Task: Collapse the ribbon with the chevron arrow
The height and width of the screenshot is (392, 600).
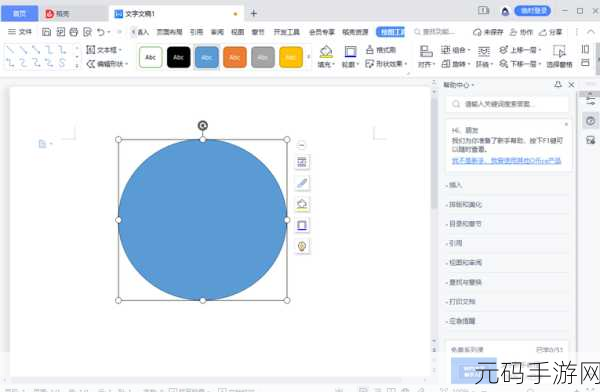Action: [591, 32]
